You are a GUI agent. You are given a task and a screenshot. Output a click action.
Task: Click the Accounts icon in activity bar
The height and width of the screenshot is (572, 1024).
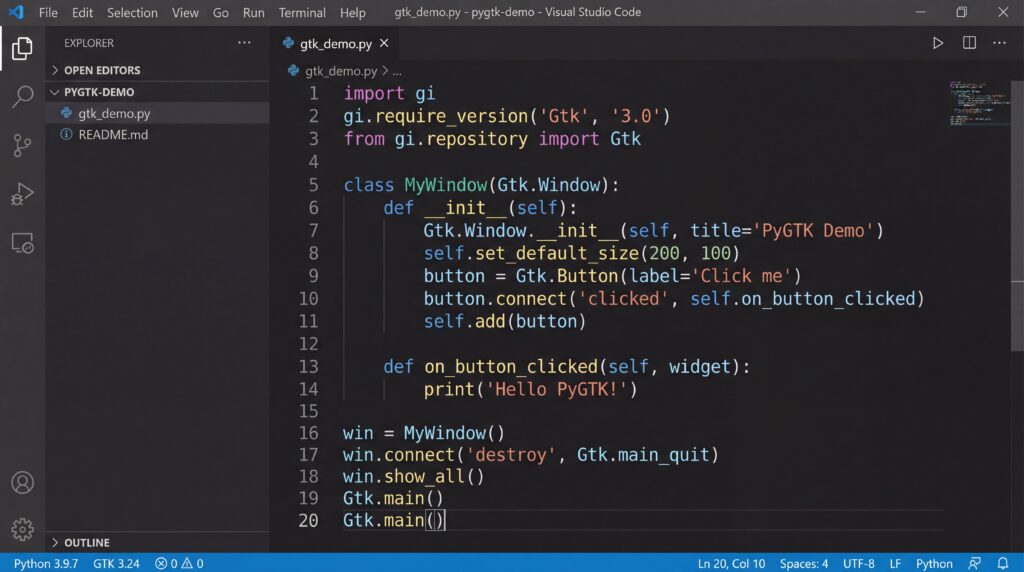point(22,482)
